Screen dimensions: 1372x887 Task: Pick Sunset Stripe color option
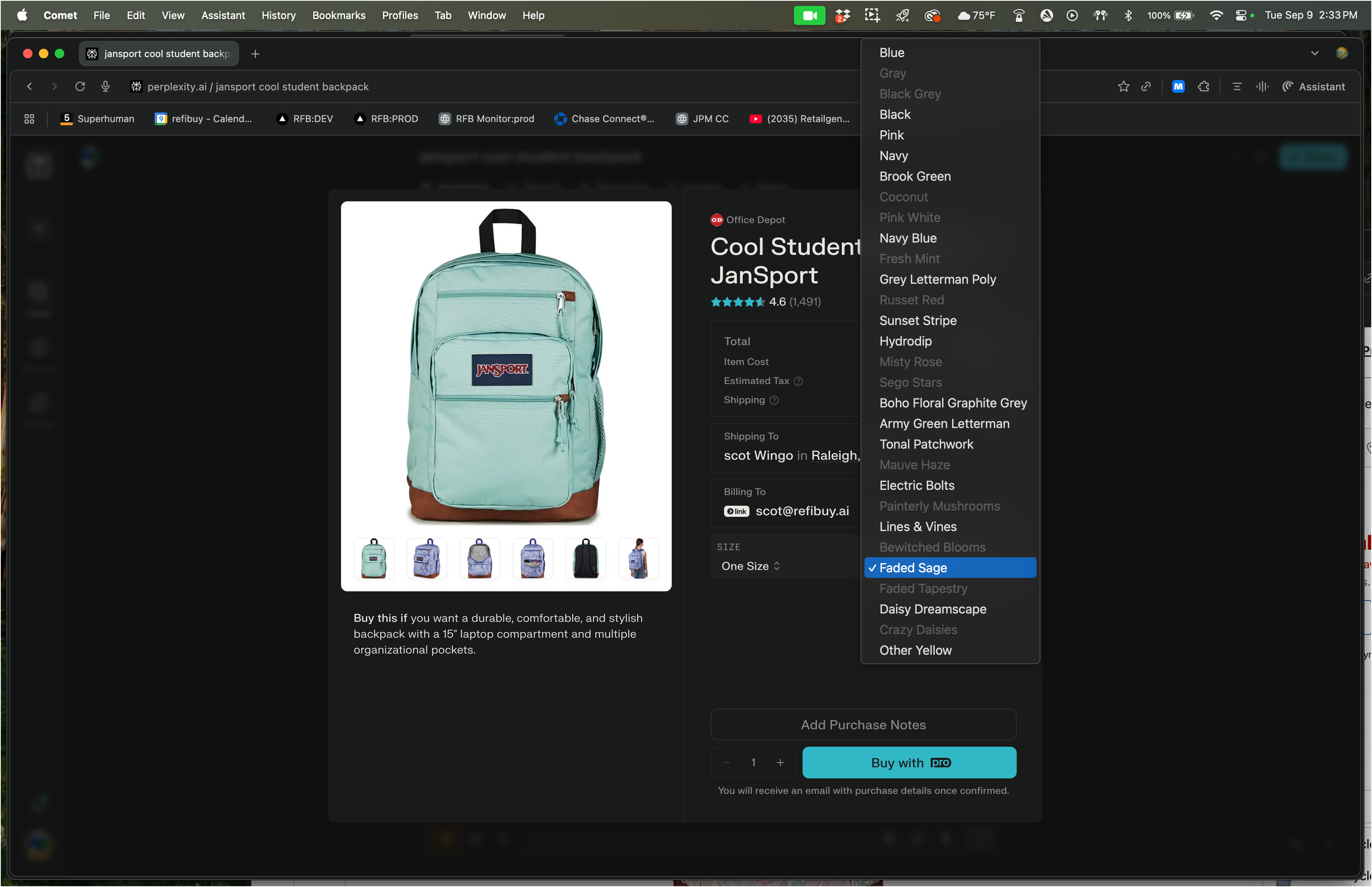[x=917, y=320]
